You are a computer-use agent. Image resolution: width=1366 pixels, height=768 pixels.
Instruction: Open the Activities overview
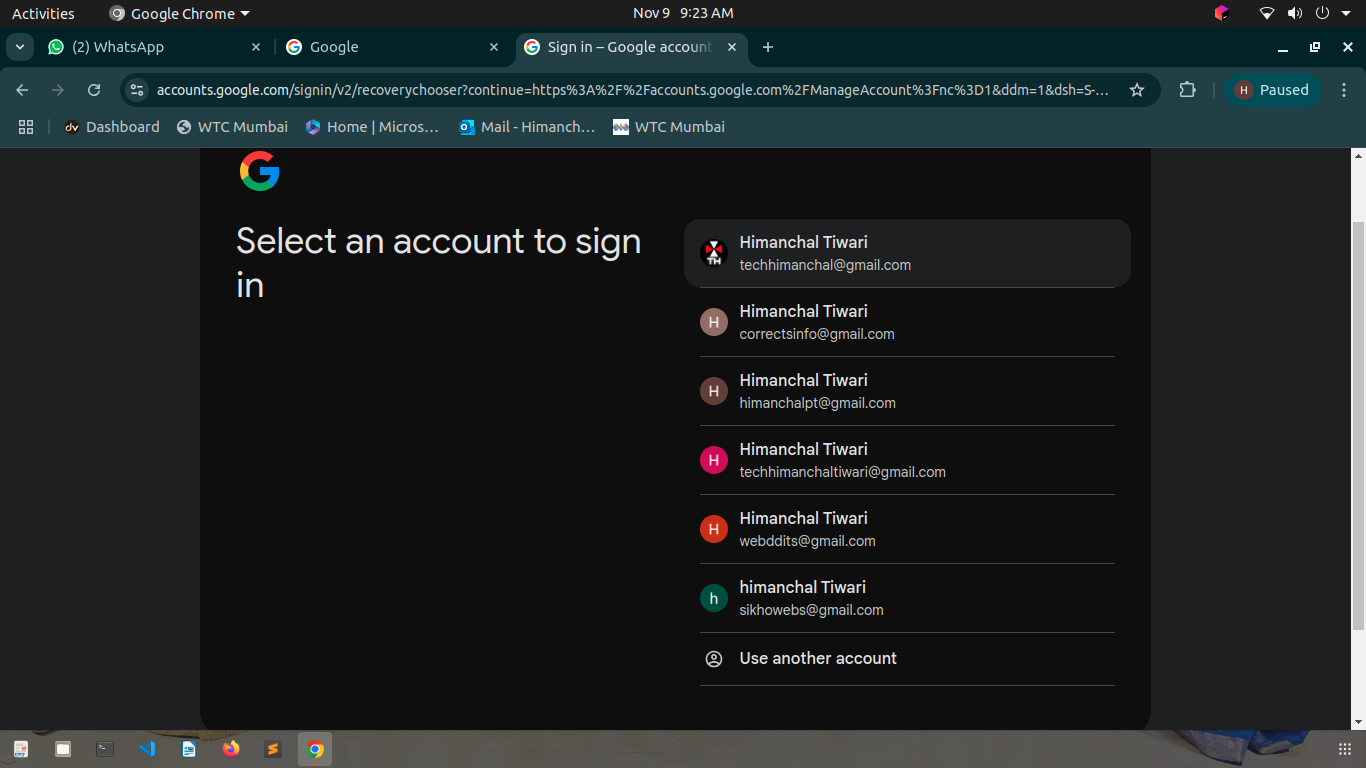43,13
